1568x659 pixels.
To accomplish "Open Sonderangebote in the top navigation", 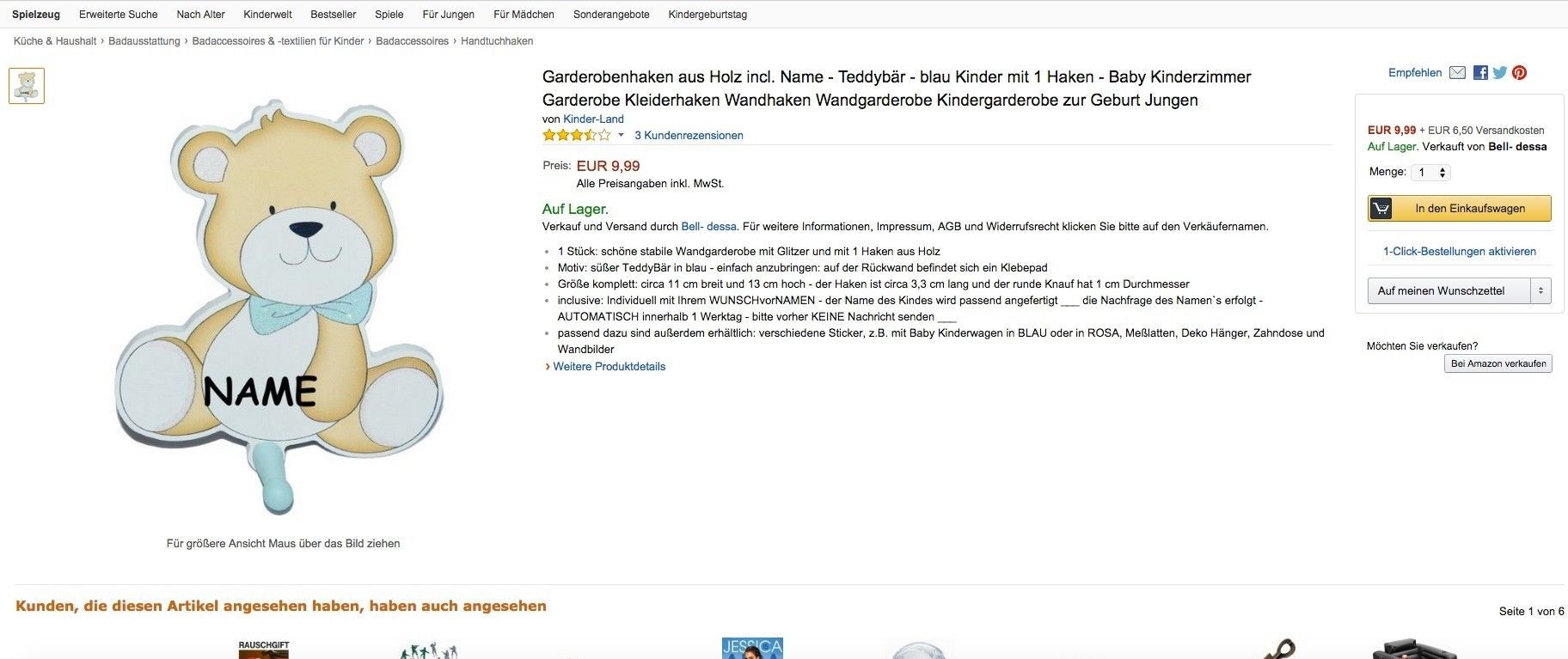I will (611, 15).
